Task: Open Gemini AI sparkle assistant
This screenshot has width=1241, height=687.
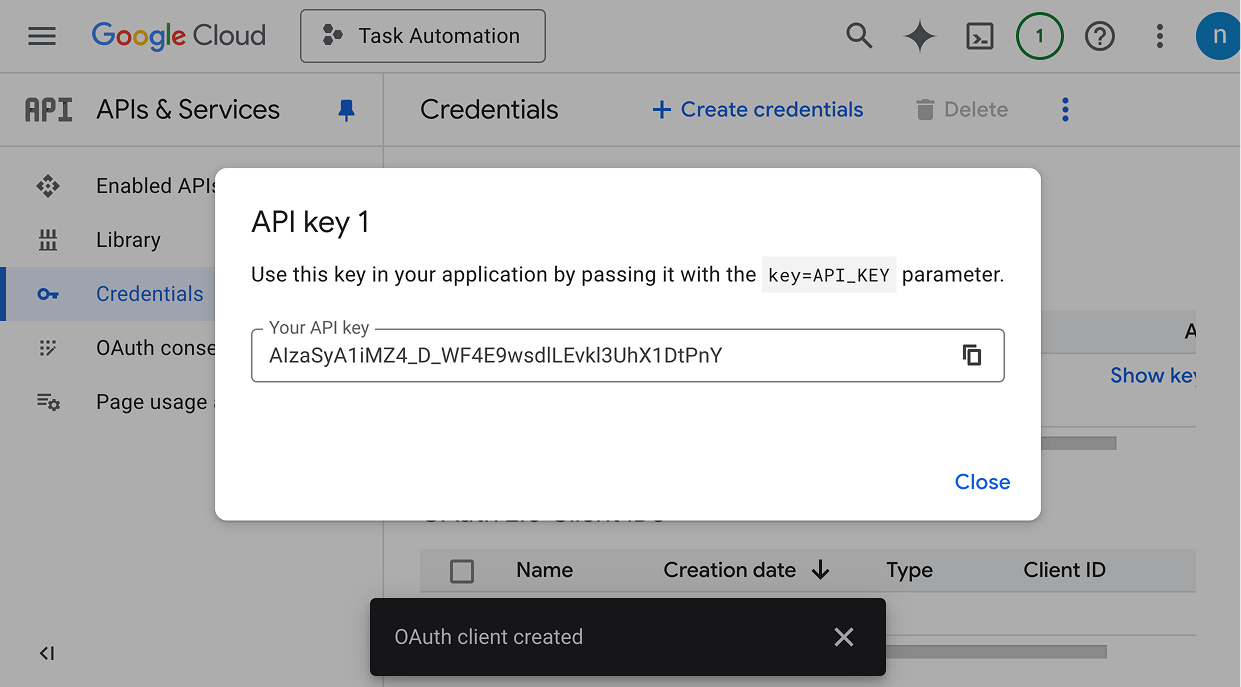Action: (x=919, y=37)
